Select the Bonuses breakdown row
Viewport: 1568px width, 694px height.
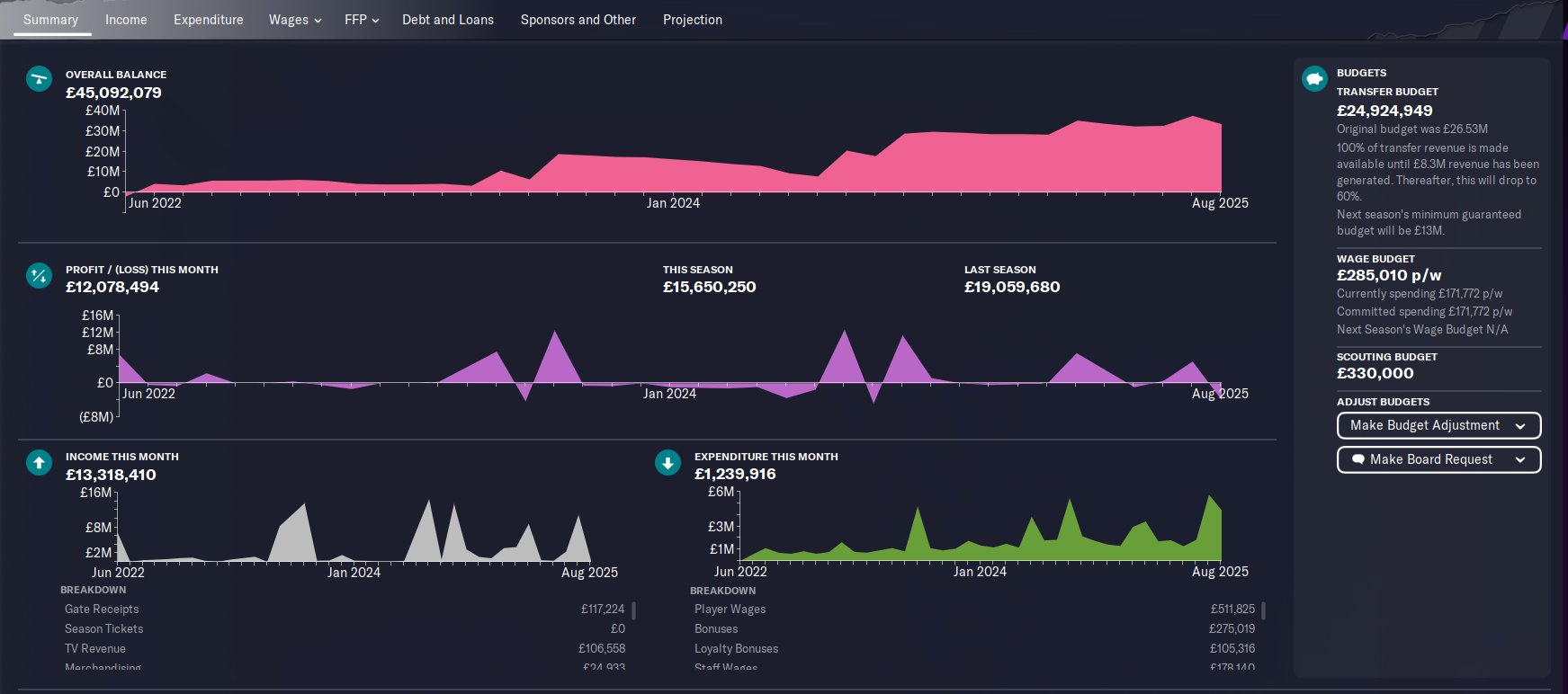(974, 629)
